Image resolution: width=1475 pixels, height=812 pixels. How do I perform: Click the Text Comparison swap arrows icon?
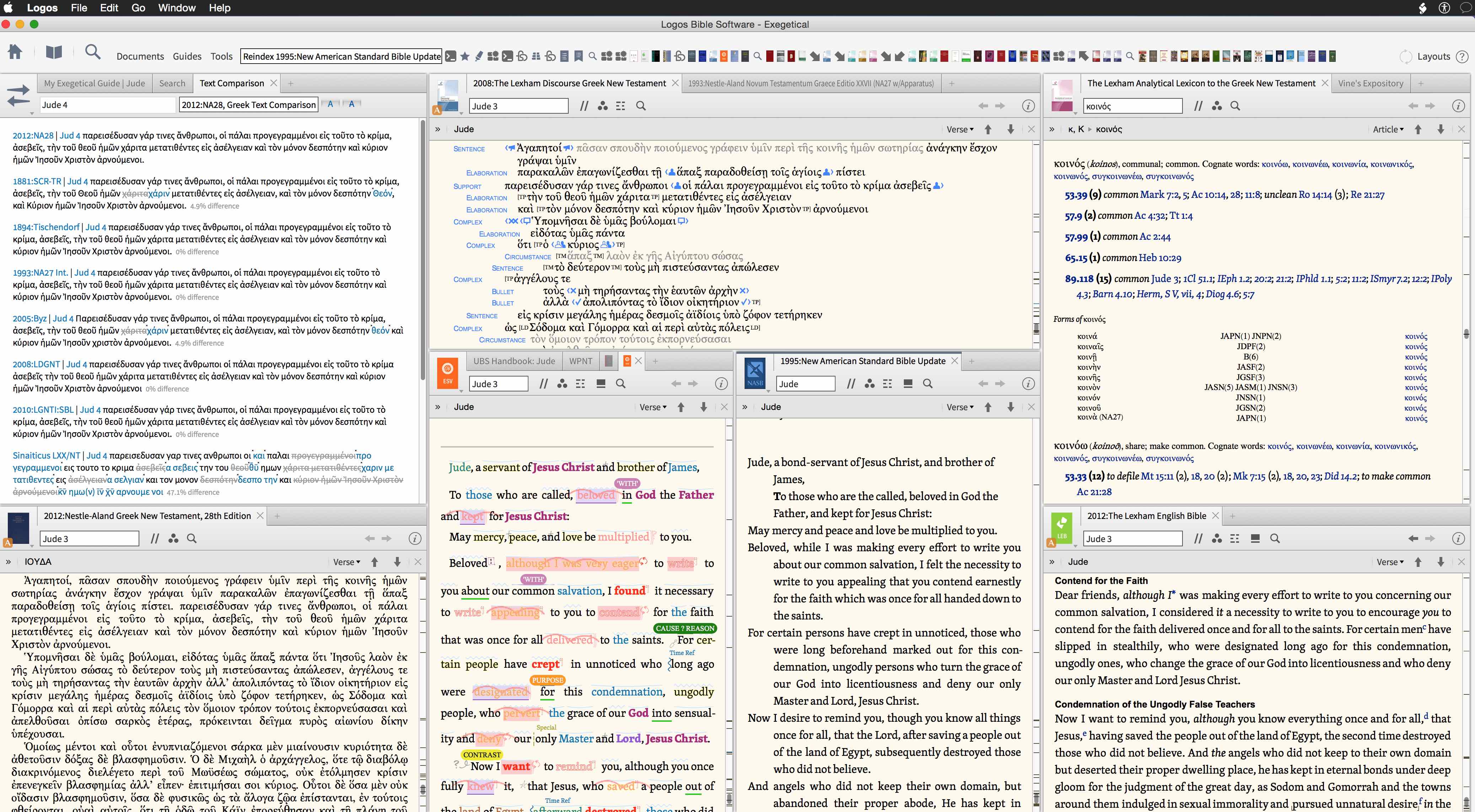18,95
